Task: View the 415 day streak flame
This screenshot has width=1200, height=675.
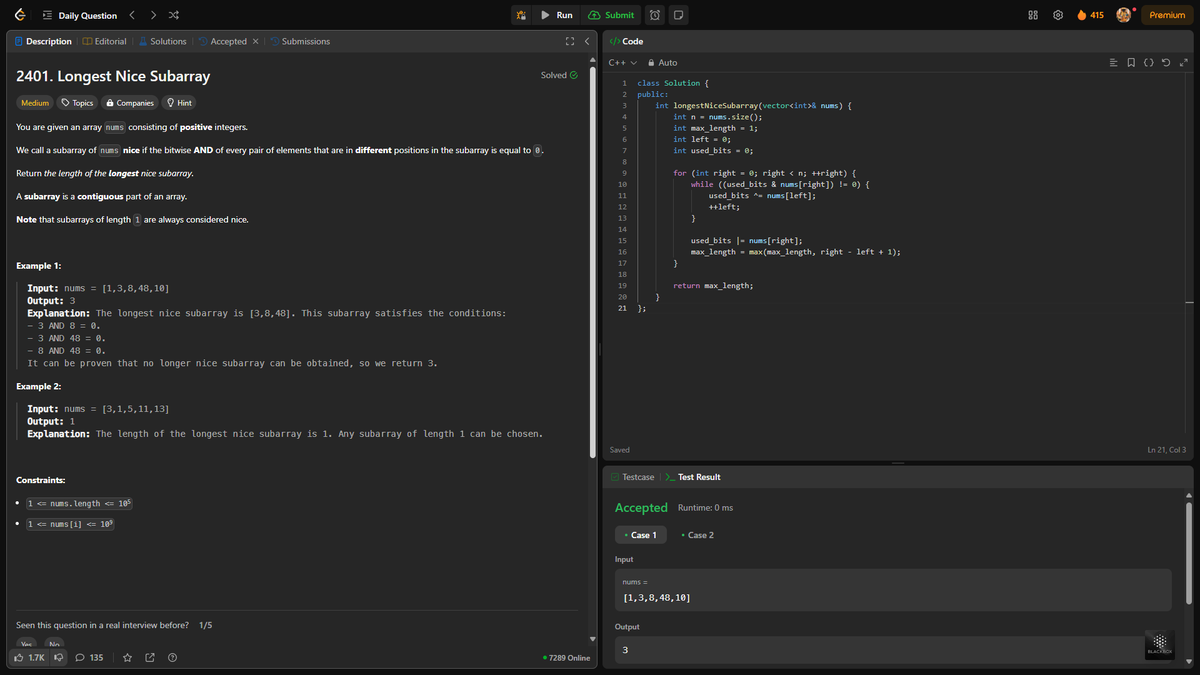Action: (x=1090, y=15)
